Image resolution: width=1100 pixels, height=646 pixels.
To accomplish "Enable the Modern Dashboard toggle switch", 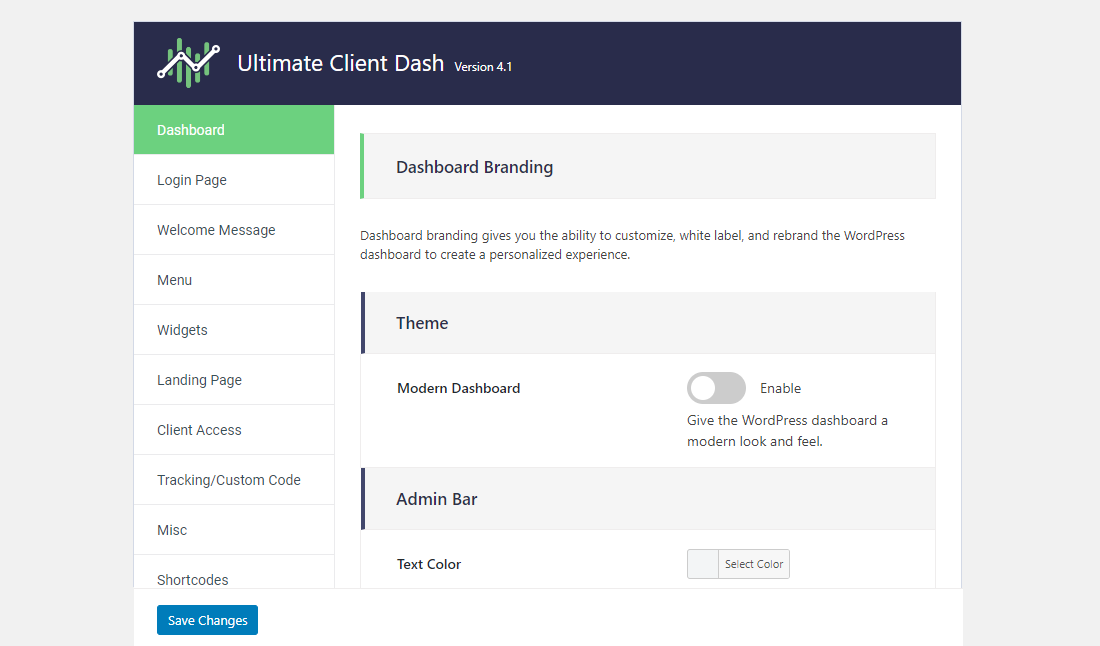I will 716,388.
